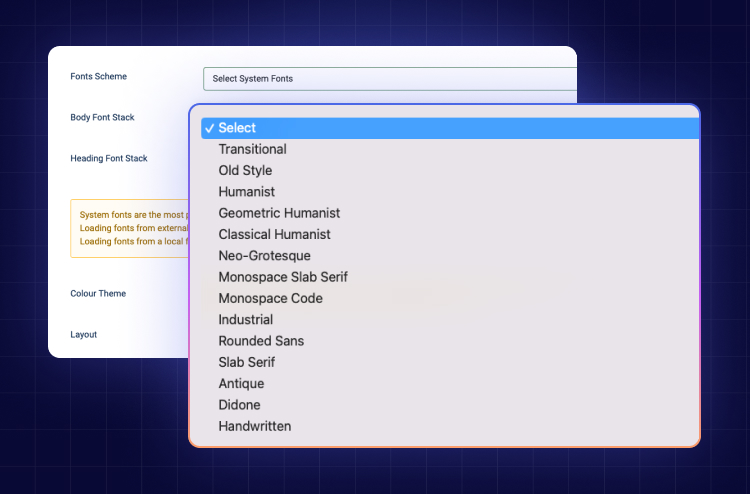The height and width of the screenshot is (494, 750).
Task: Pick Antique from the font list
Action: pyautogui.click(x=450, y=384)
